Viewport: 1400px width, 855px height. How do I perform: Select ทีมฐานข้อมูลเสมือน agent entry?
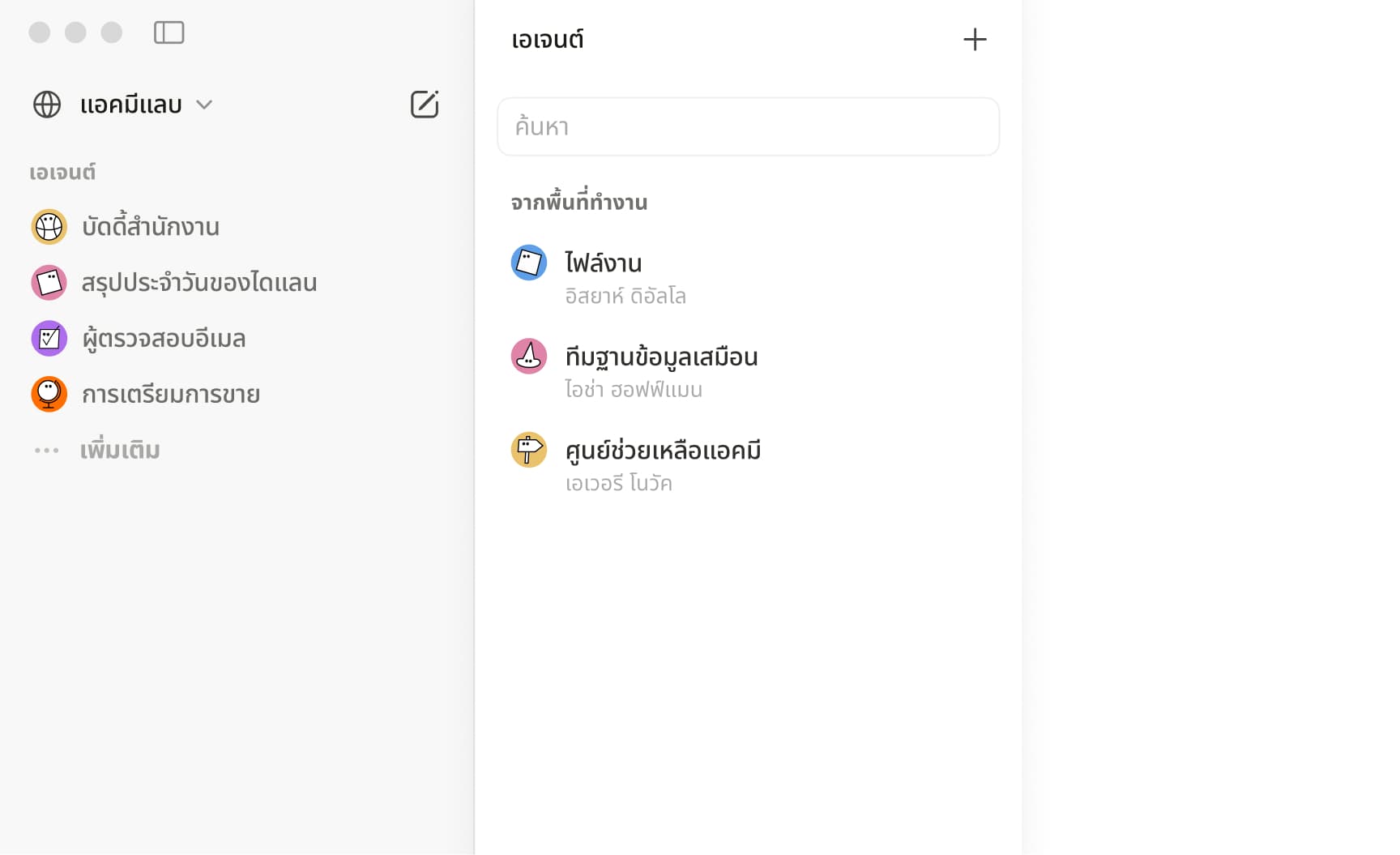[x=661, y=357]
